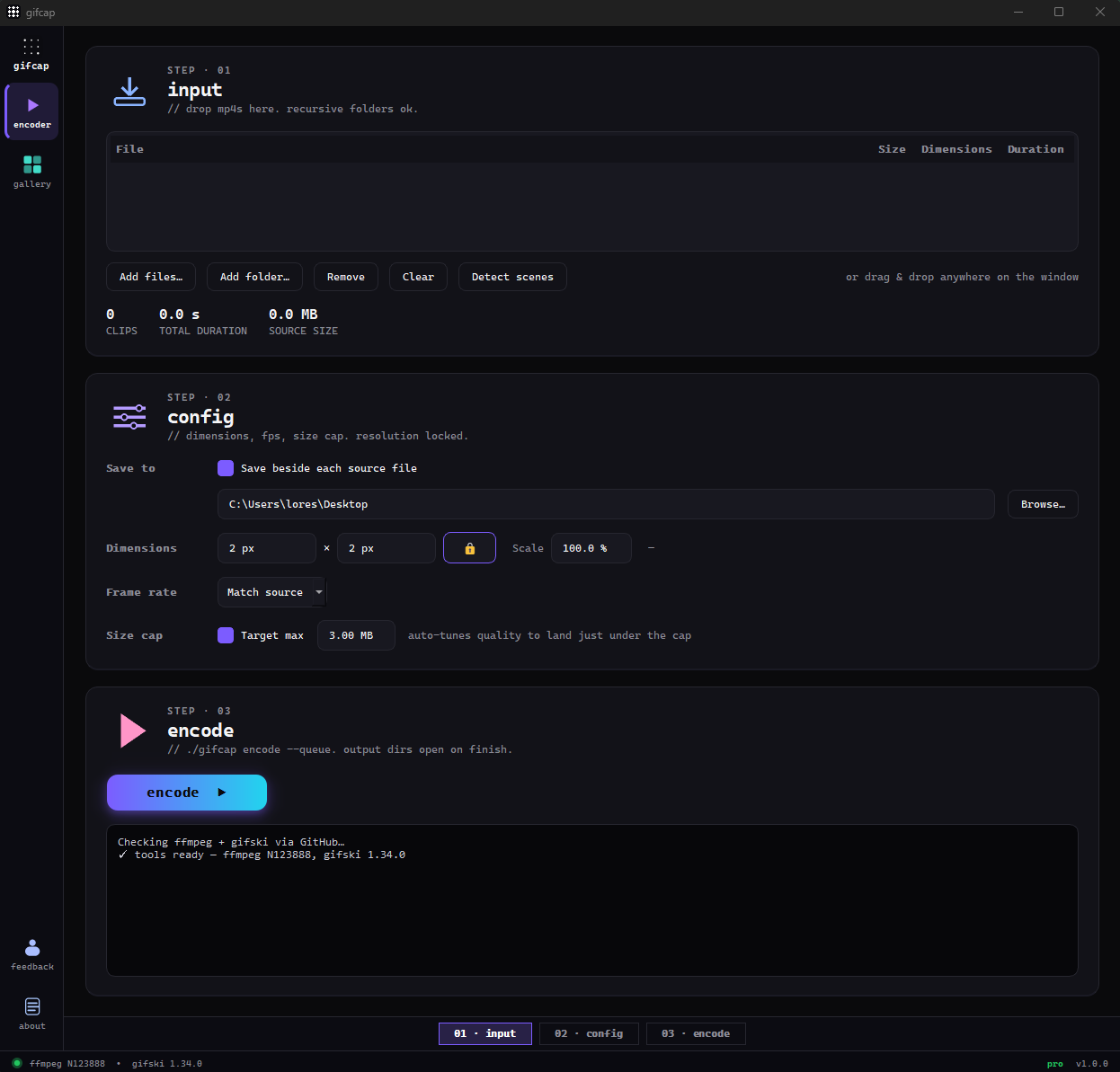The width and height of the screenshot is (1120, 1072).
Task: Click the 'SOURCE SIZE' stat label
Action: coord(303,331)
